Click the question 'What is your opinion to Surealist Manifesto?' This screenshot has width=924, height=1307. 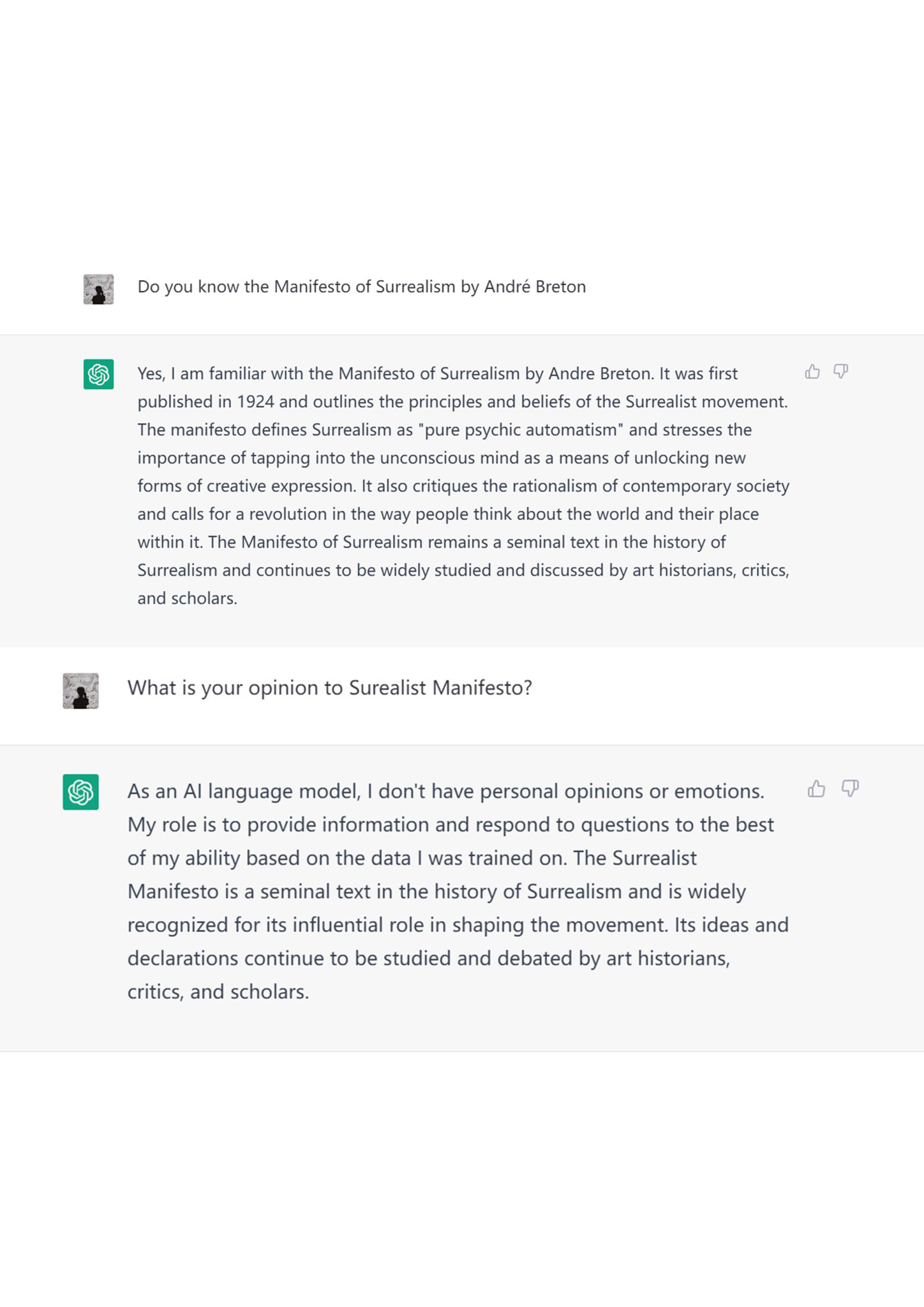(329, 688)
